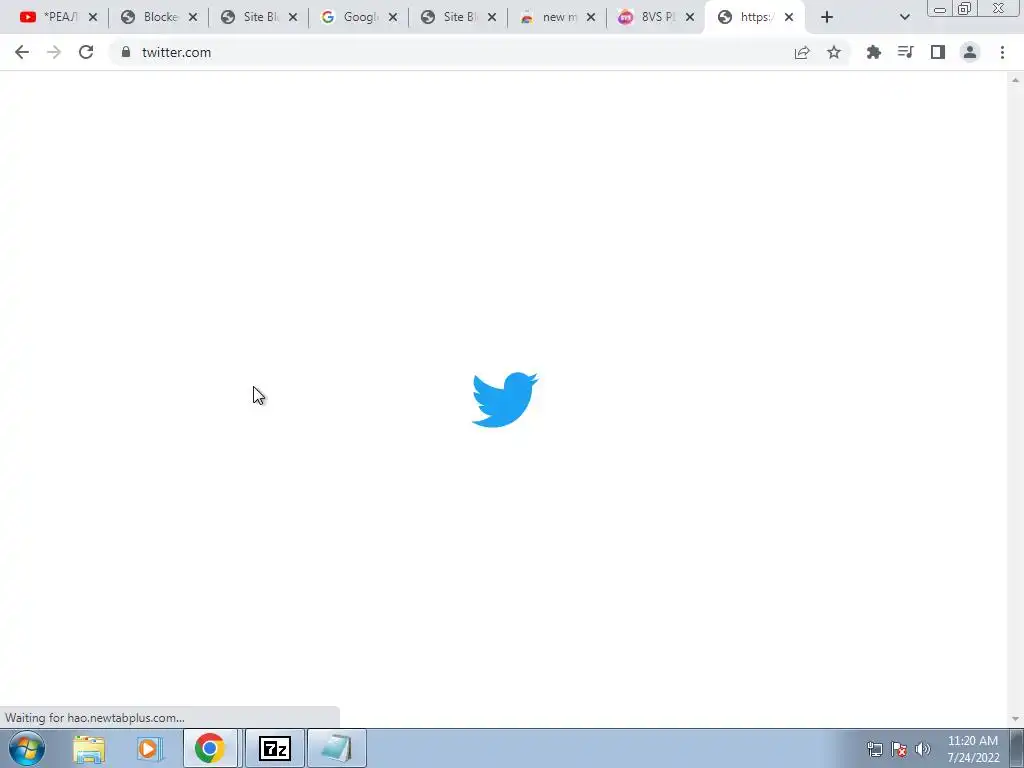
Task: Expand the tab search chevron
Action: point(904,18)
